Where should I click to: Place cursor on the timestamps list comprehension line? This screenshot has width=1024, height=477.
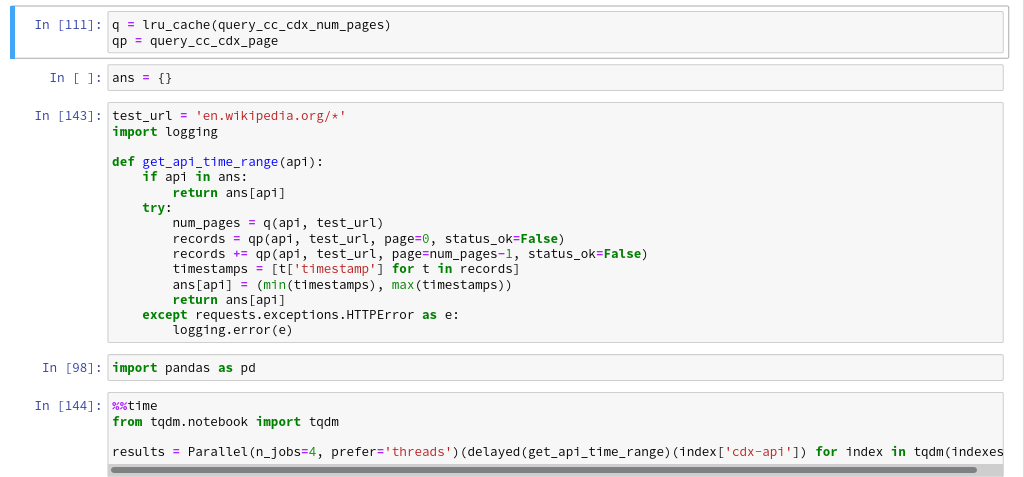345,269
